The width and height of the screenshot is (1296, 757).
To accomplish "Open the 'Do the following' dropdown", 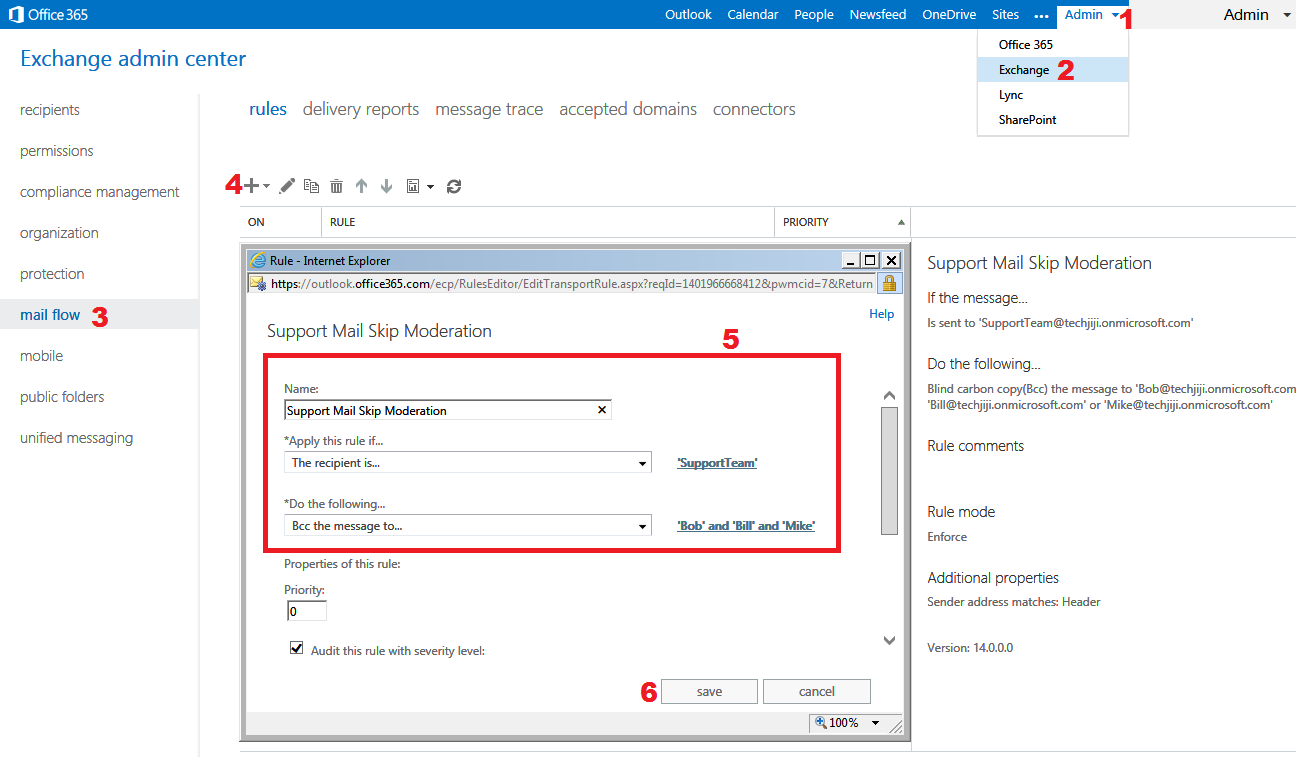I will (x=643, y=525).
